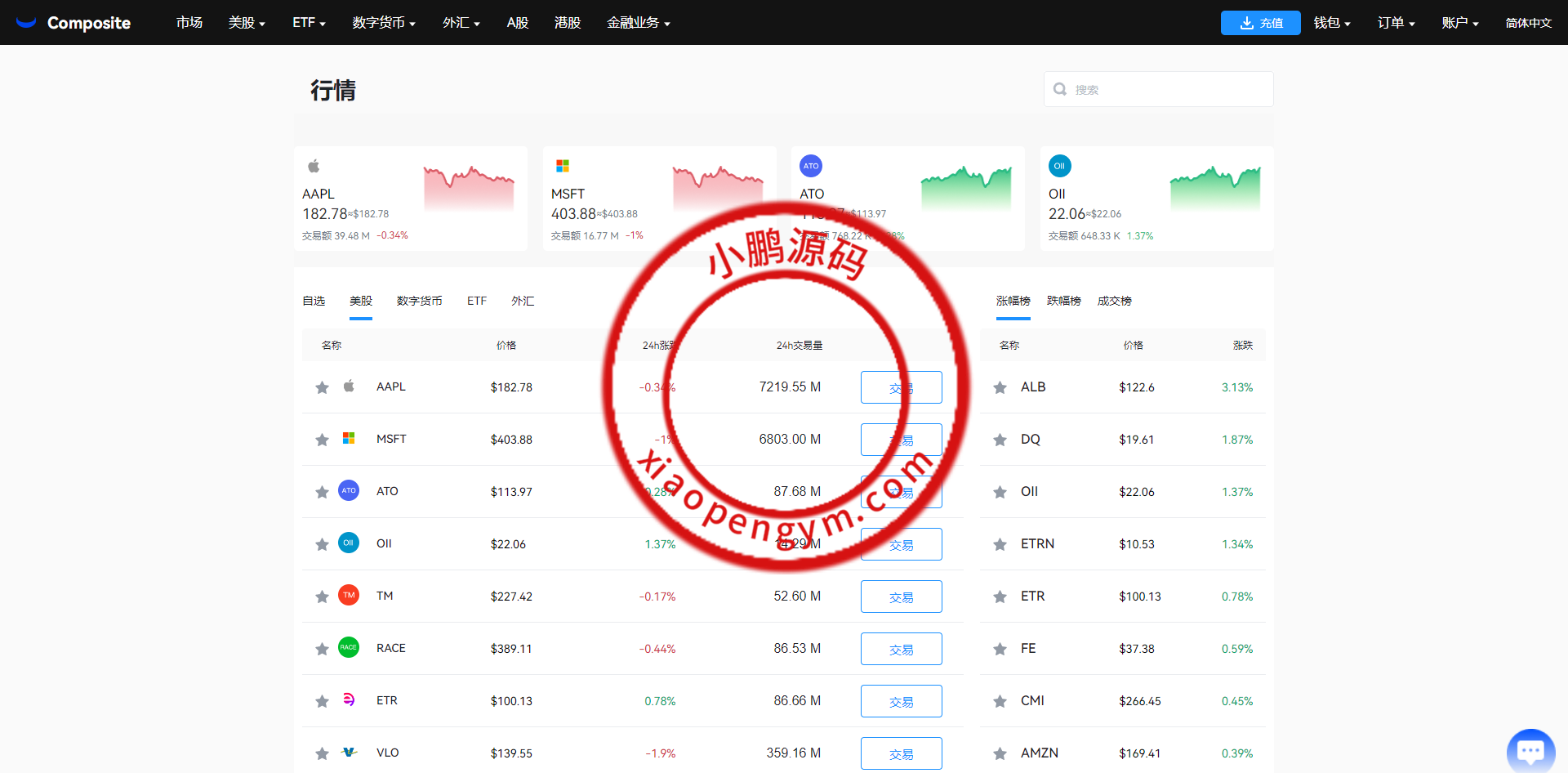Click the Composite logo in header

coord(73,23)
